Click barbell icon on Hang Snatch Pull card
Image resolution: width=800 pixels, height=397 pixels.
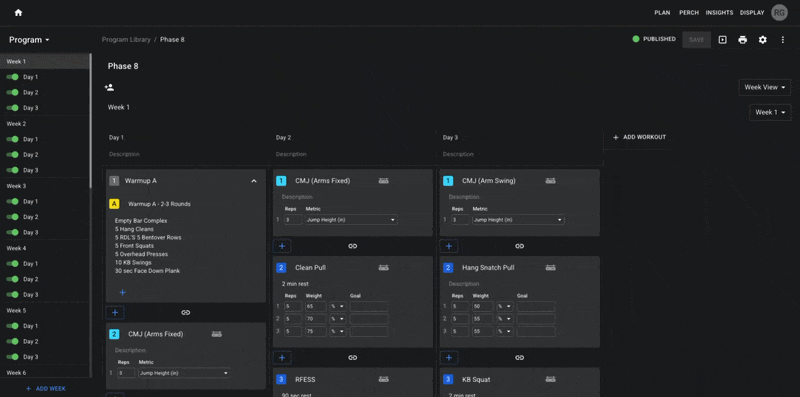coord(550,267)
